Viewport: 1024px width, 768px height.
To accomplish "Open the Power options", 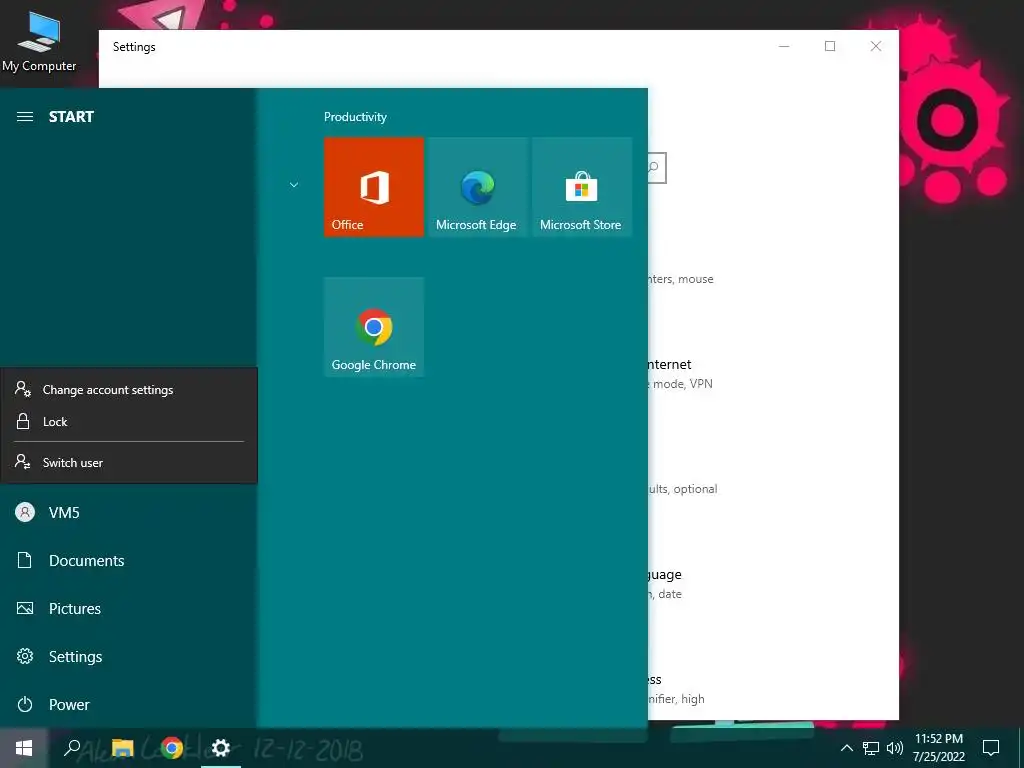I will point(128,705).
